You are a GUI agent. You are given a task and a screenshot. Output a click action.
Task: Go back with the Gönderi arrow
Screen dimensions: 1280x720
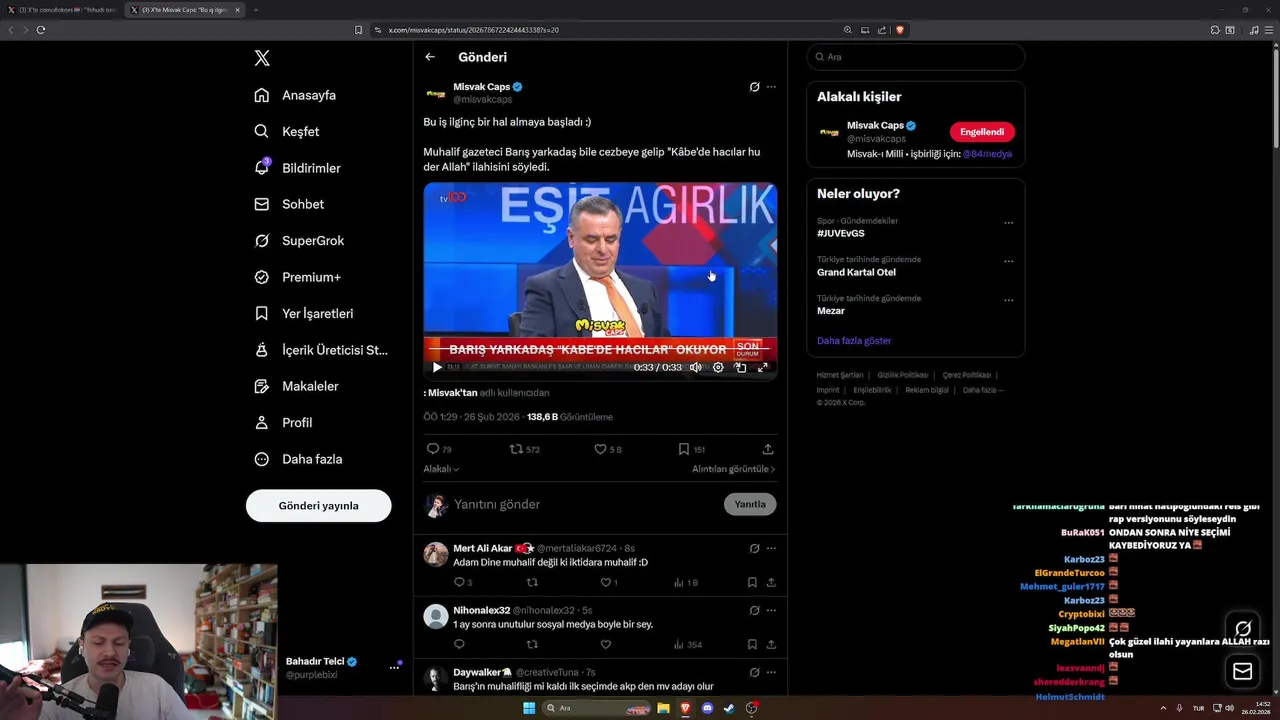[x=430, y=57]
